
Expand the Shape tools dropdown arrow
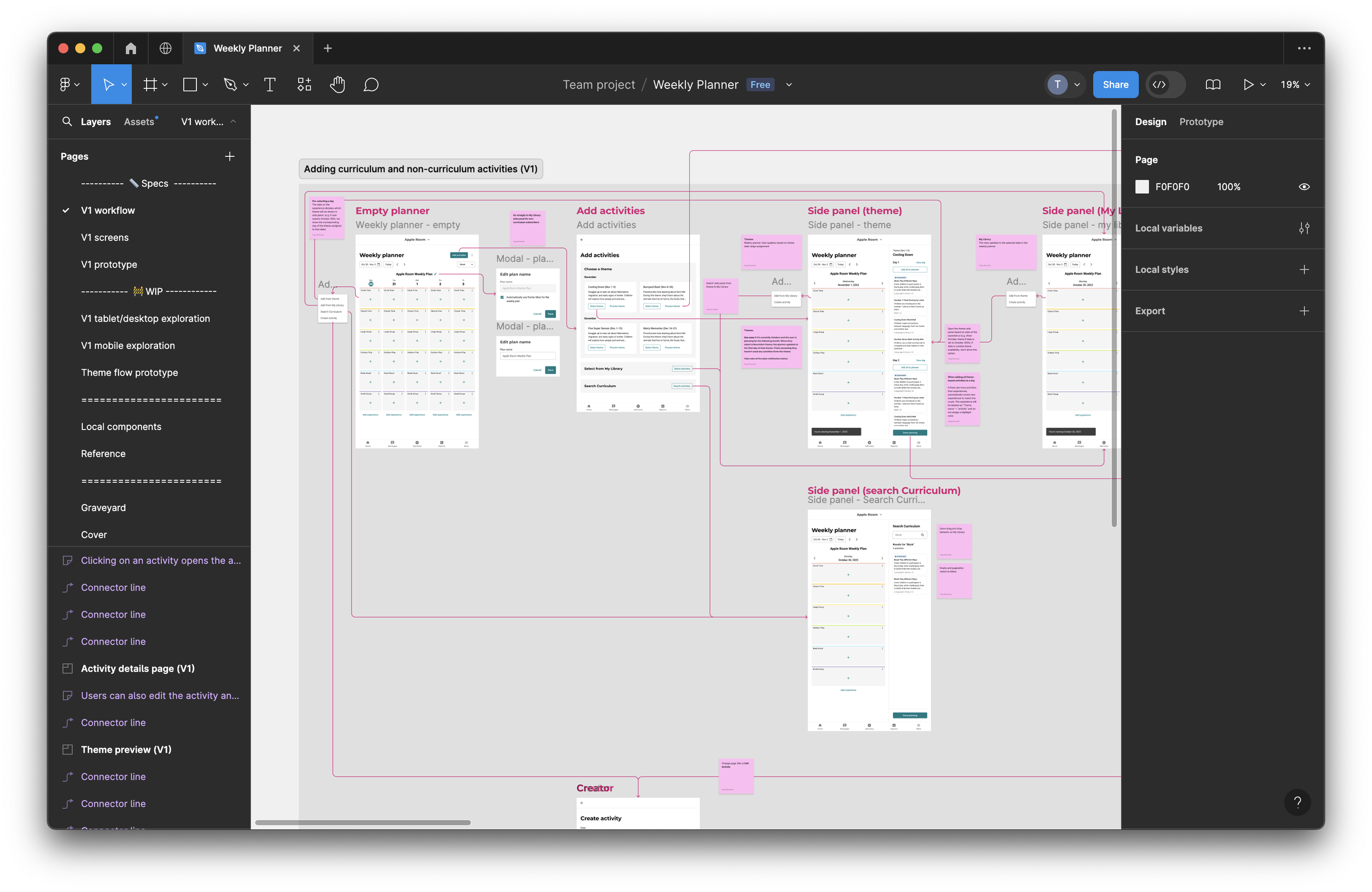[205, 84]
